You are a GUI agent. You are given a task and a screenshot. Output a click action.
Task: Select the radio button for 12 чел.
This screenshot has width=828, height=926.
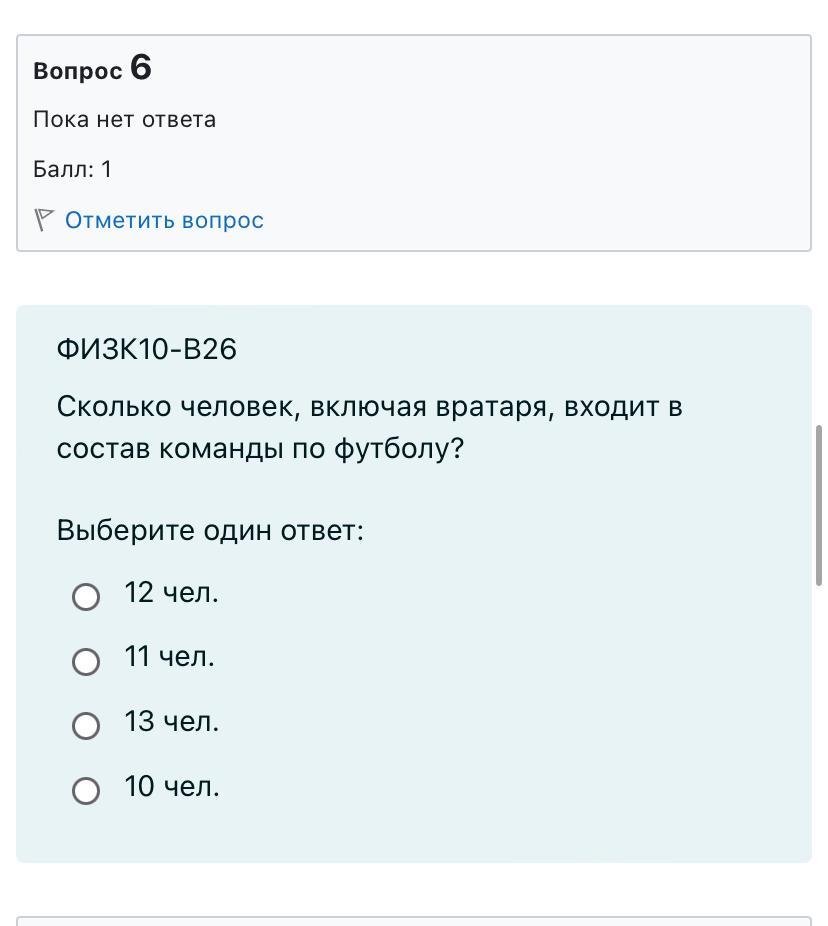tap(86, 597)
